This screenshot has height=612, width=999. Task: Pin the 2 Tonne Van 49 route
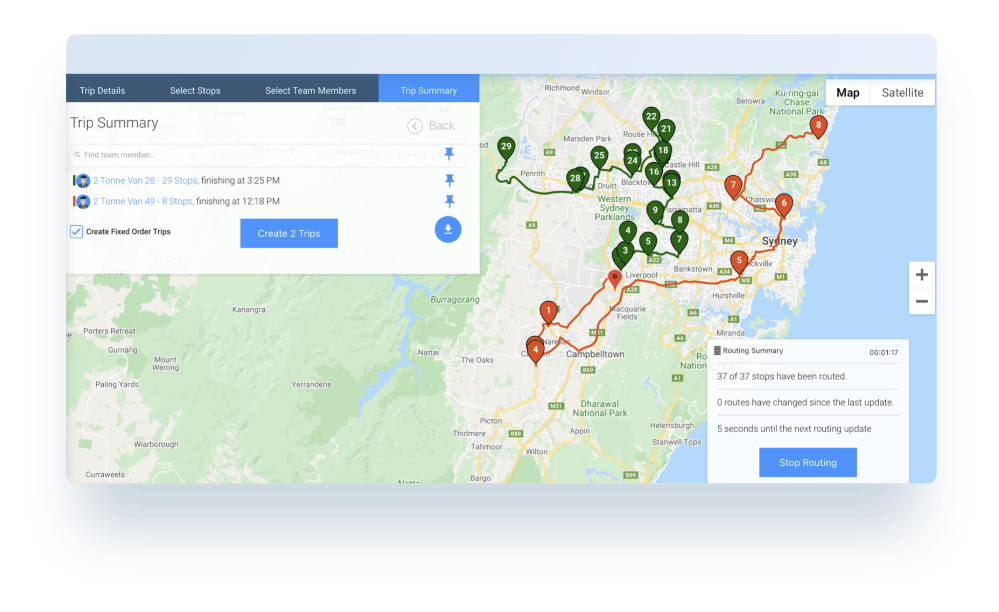point(449,201)
